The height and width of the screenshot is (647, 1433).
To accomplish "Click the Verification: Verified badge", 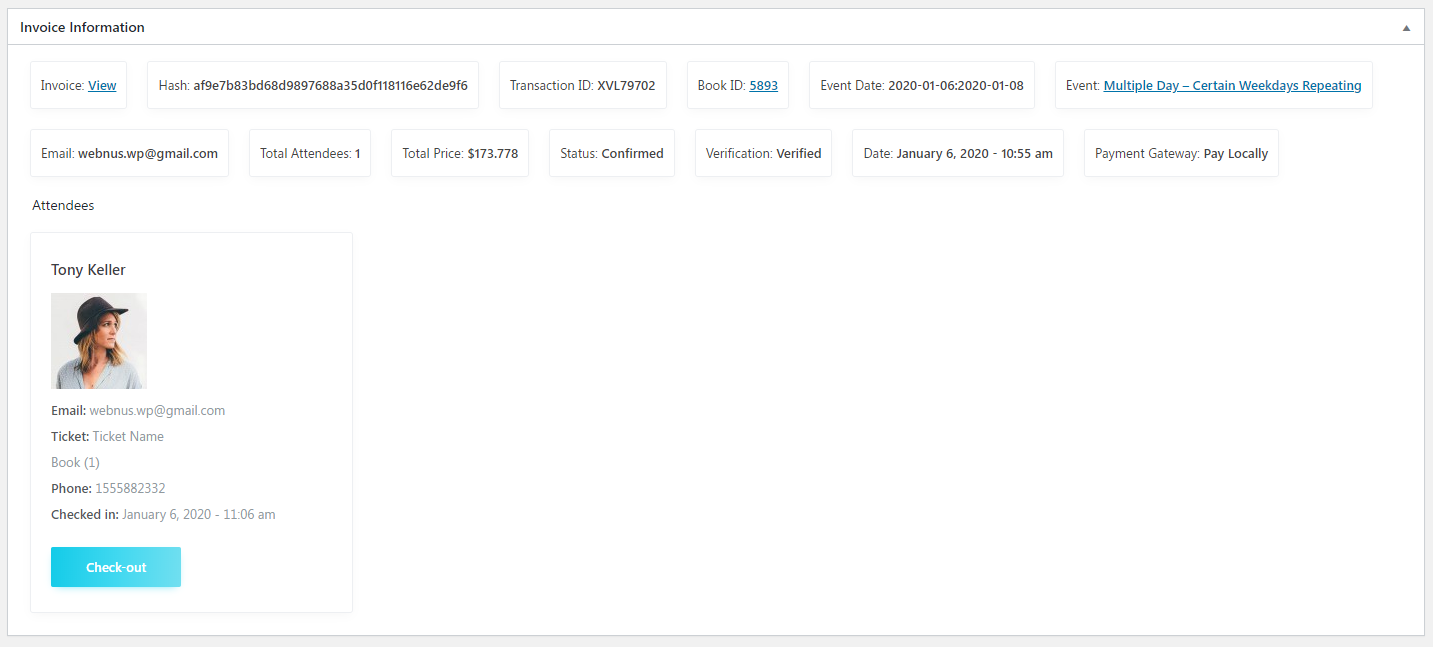I will (763, 154).
